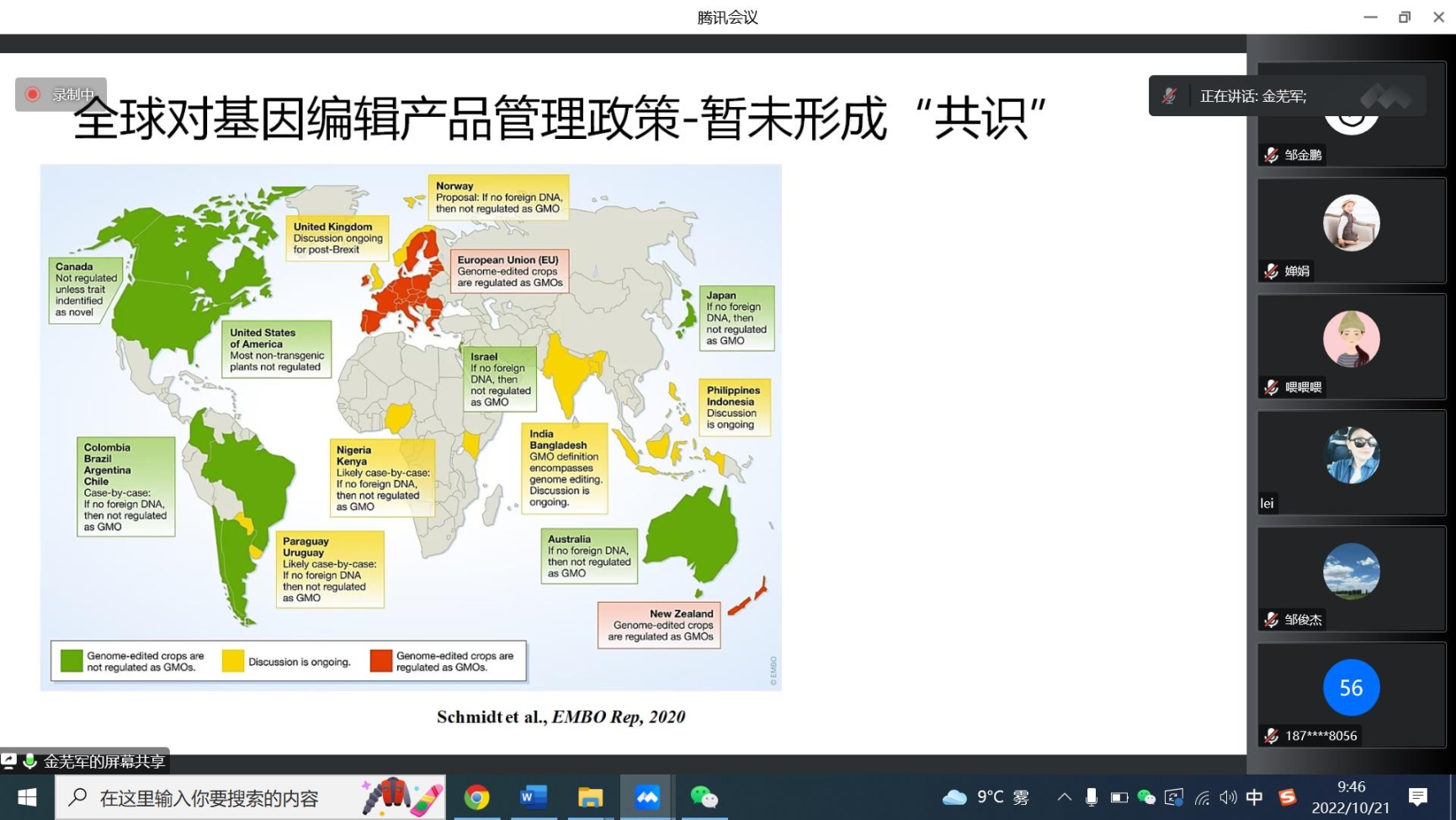Click the Windows search input box

tap(210, 797)
